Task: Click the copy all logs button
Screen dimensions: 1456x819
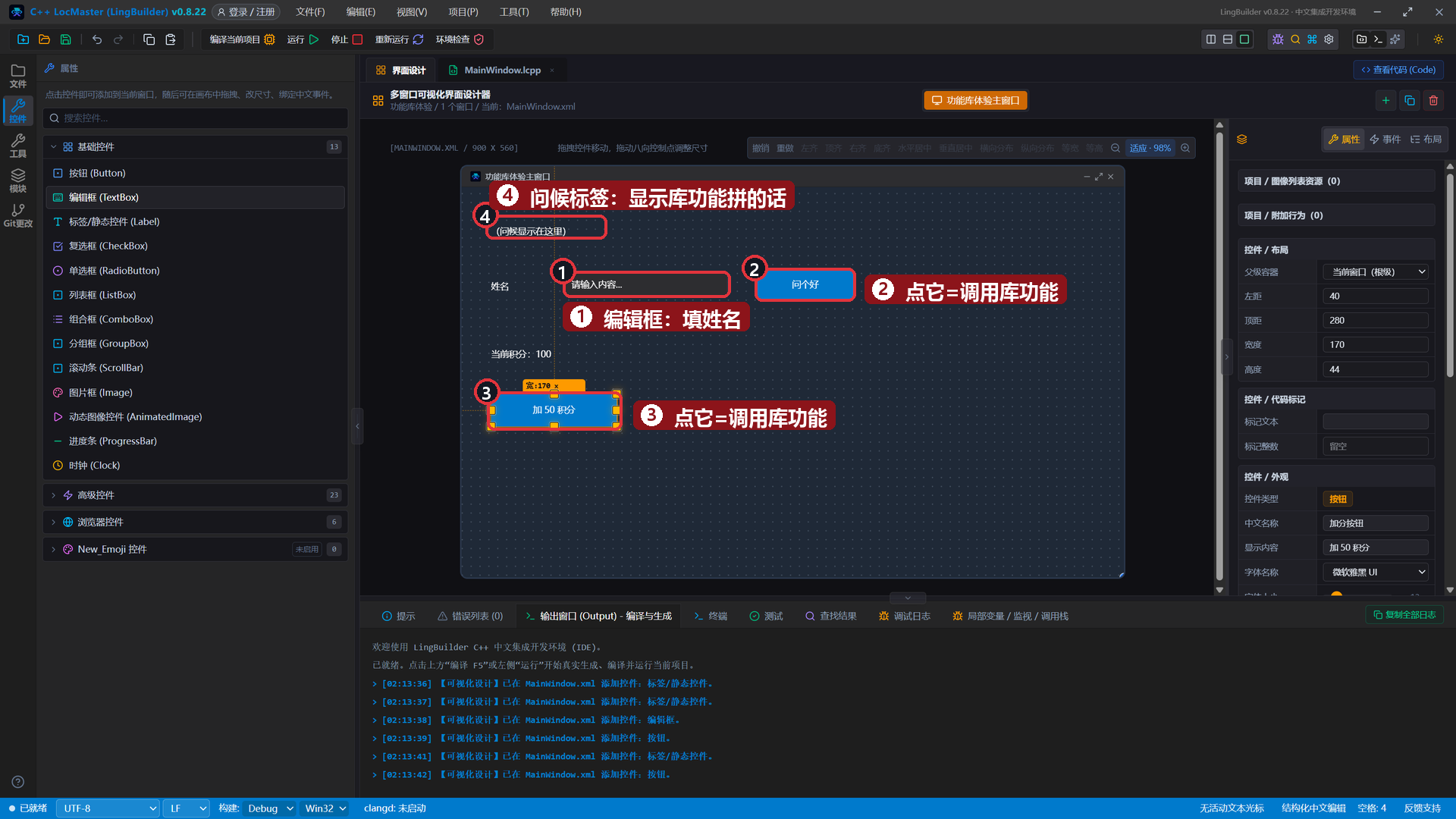Action: click(1404, 615)
